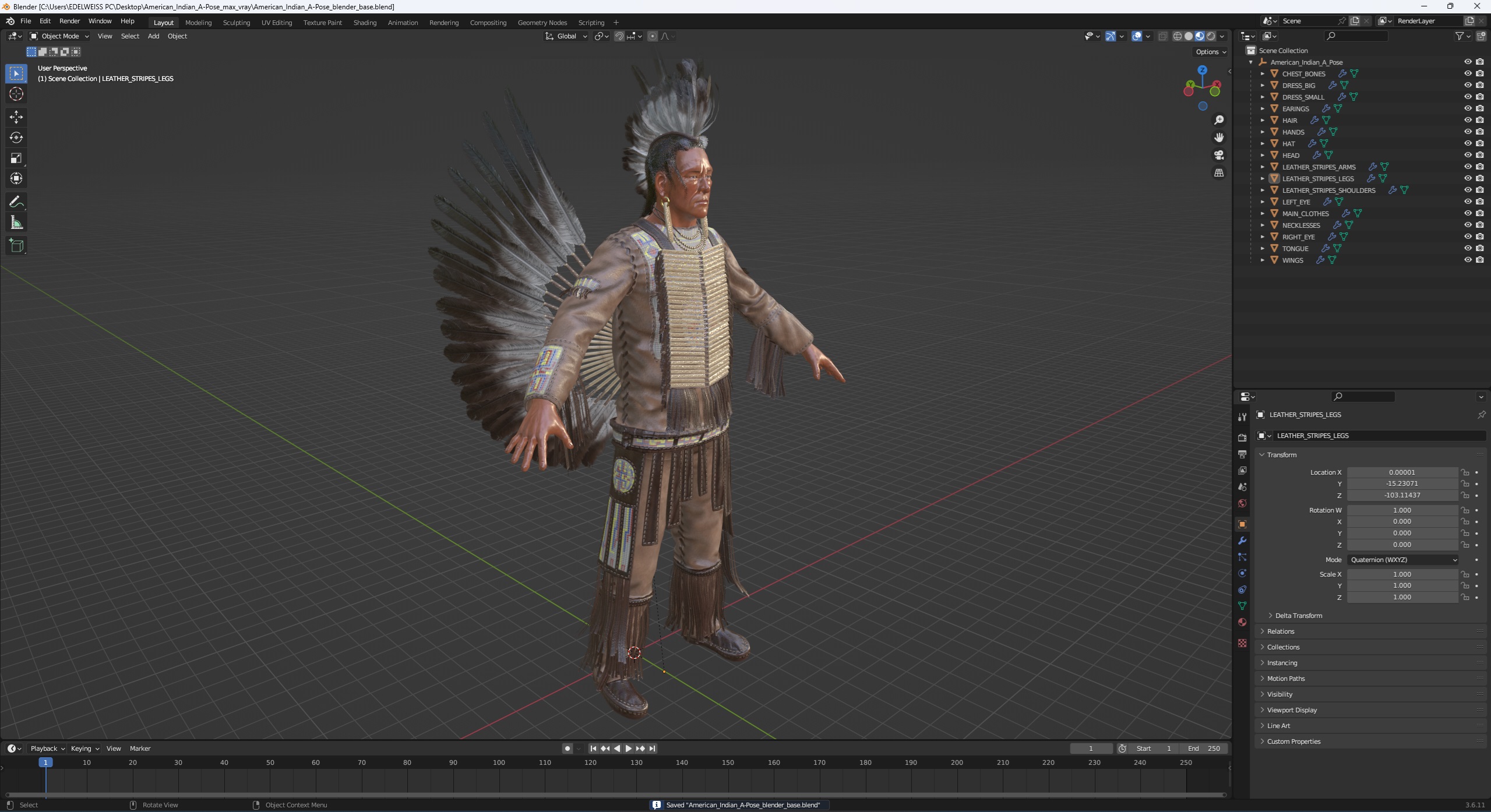Toggle camera view in viewport
Image resolution: width=1491 pixels, height=812 pixels.
1218,155
